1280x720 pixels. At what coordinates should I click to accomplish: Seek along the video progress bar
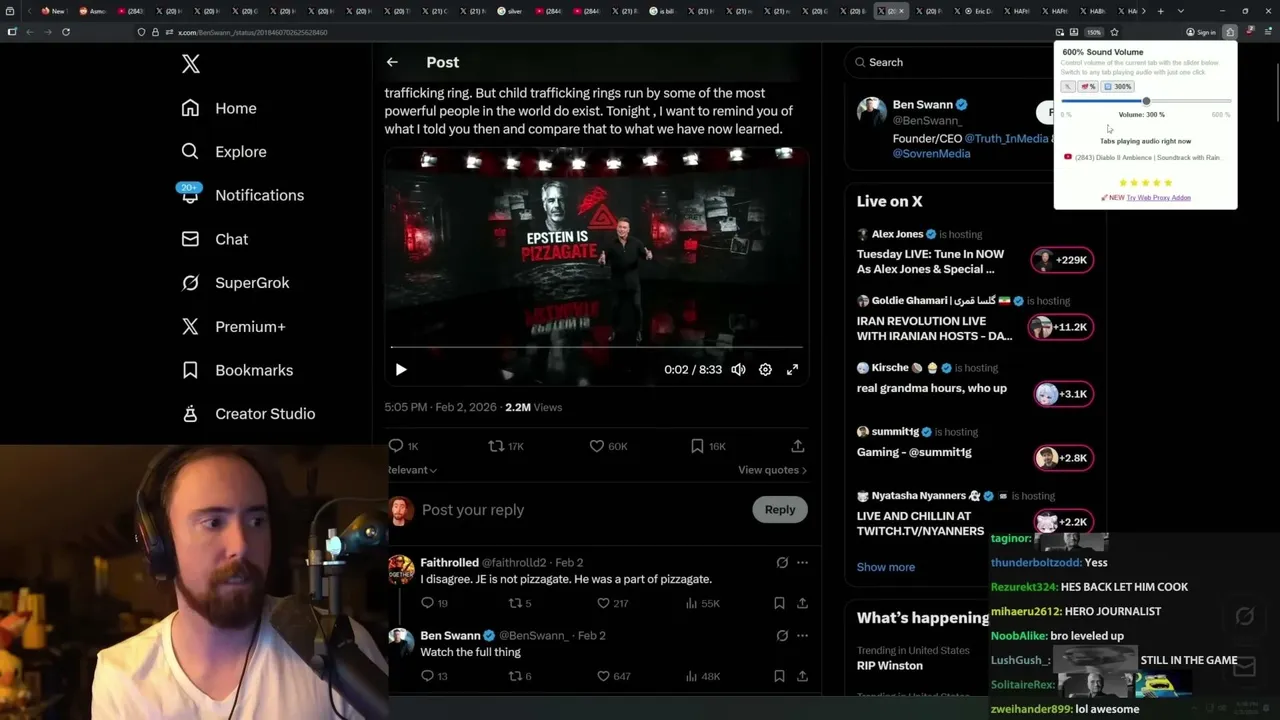coord(596,347)
